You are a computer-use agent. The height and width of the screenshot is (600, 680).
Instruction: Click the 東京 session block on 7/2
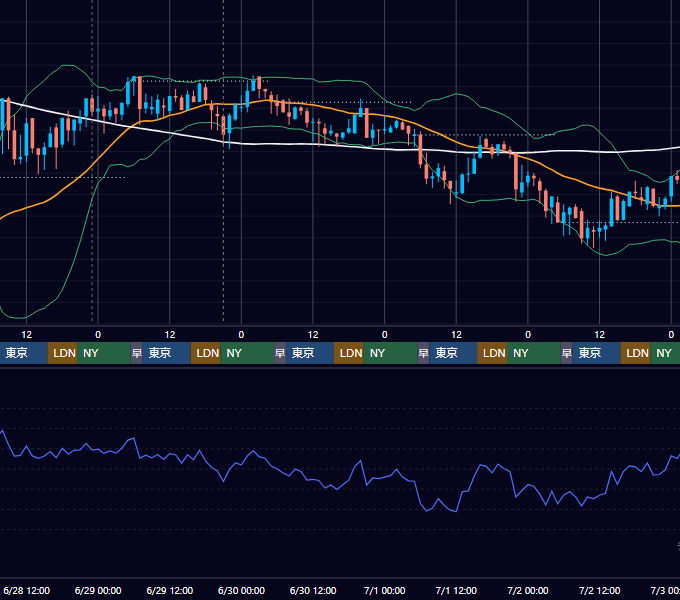pyautogui.click(x=596, y=353)
